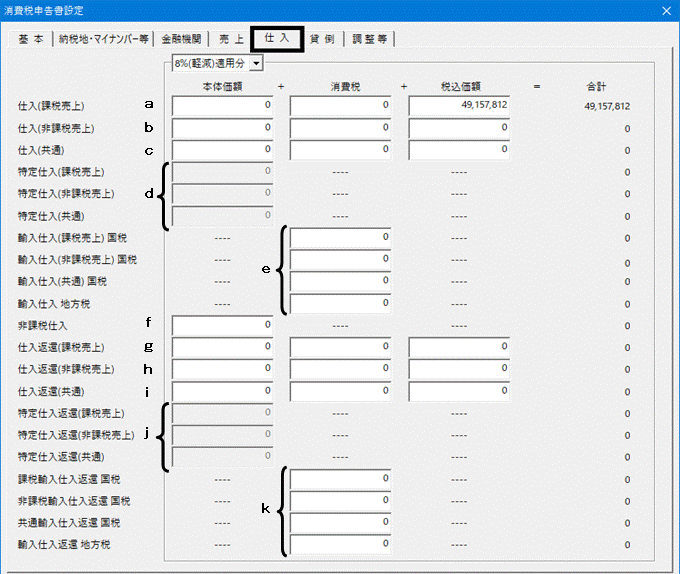
Task: Click 消費税 field for 課税輸入仕入返還 国税
Action: (340, 479)
